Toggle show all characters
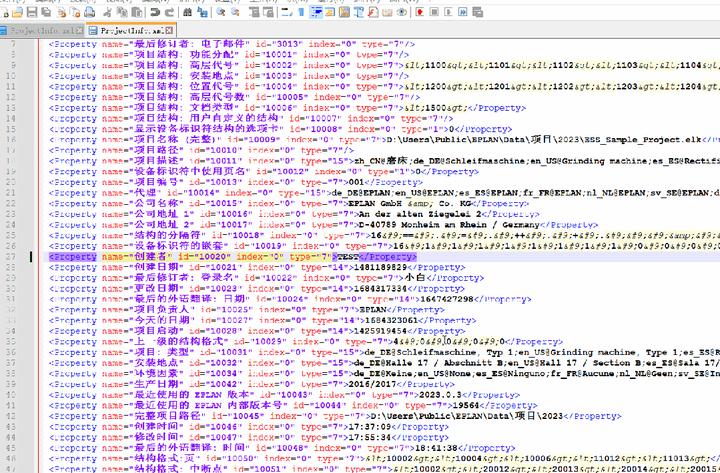720x473 pixels. 301,12
